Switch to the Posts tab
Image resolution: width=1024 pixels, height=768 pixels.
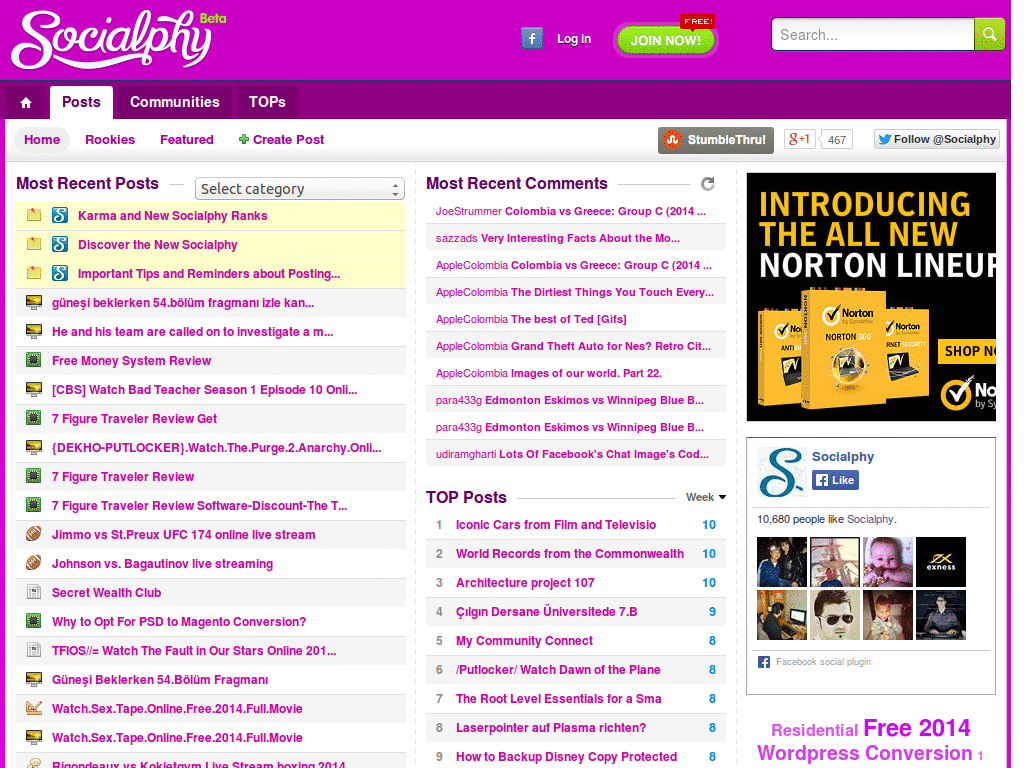(x=81, y=103)
